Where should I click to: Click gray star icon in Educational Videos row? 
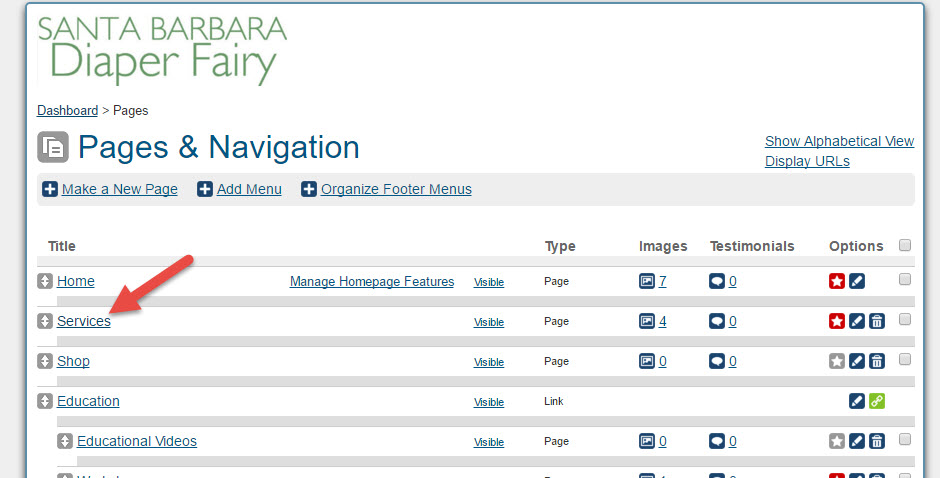(837, 441)
